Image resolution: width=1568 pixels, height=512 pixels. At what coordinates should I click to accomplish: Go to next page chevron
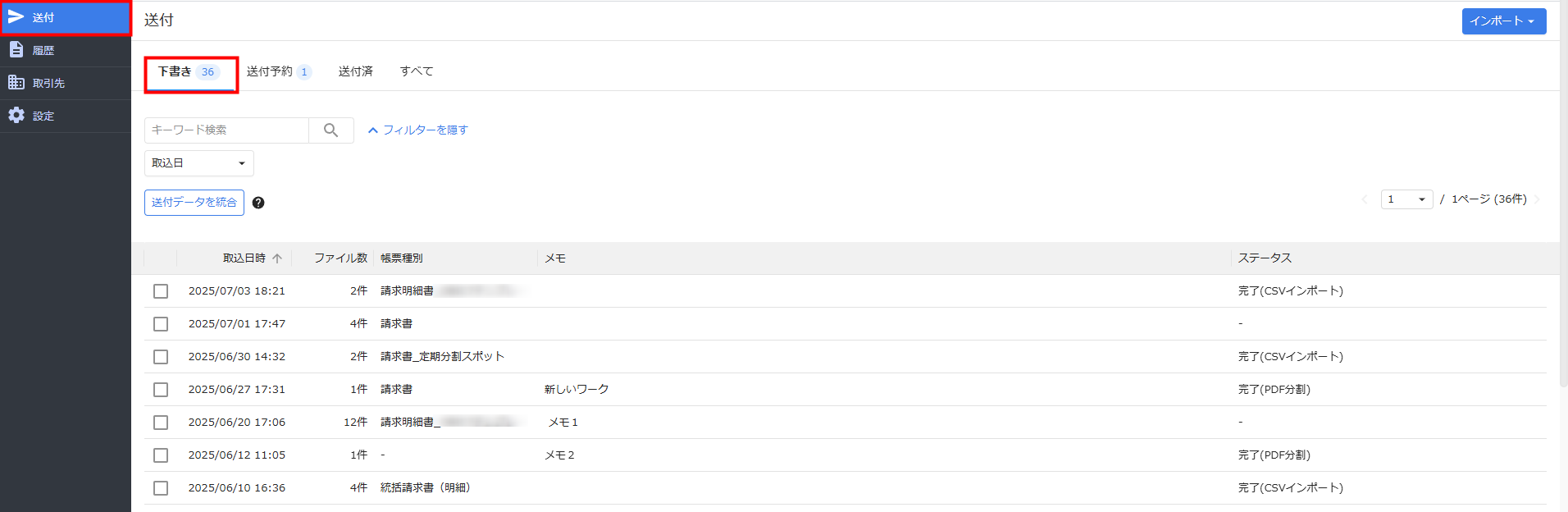click(1536, 199)
